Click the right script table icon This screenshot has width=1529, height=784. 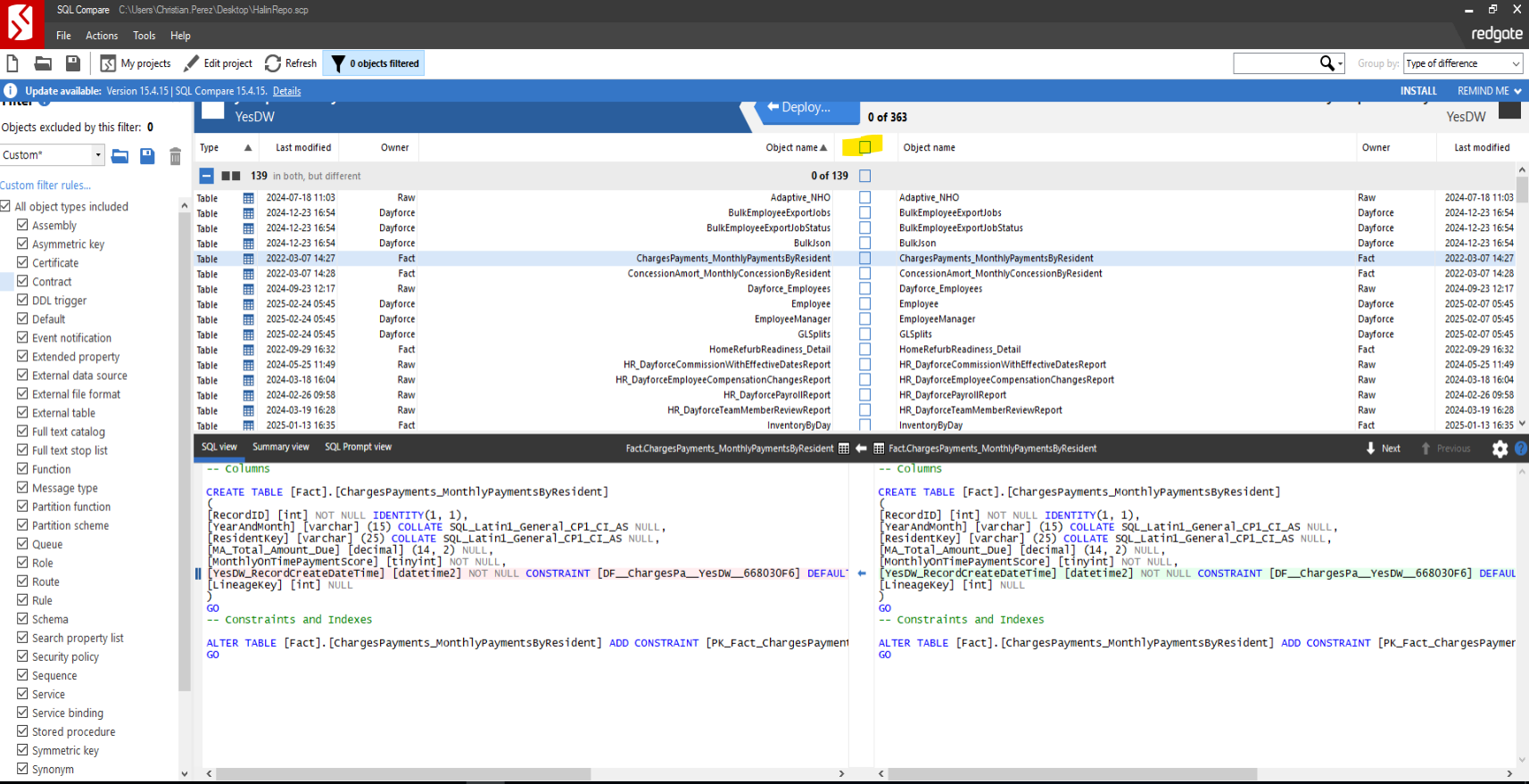tap(879, 449)
